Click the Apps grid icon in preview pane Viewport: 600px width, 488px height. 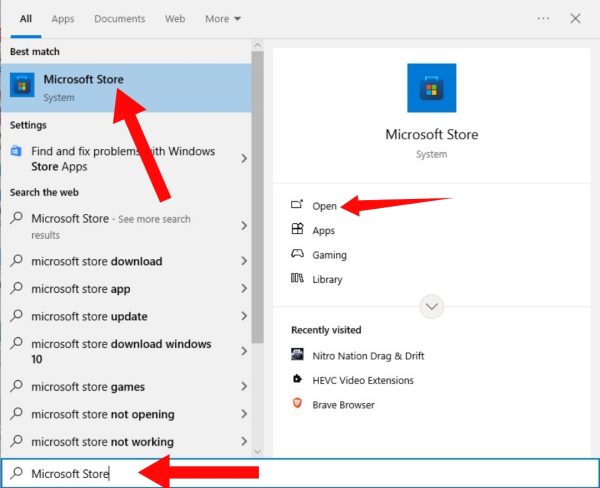297,229
